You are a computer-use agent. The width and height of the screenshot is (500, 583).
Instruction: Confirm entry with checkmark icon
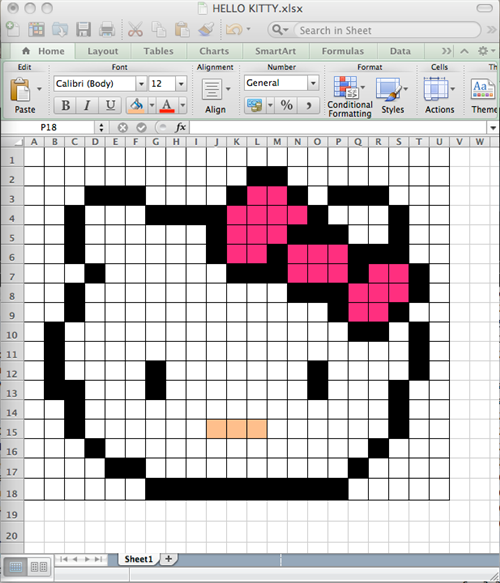[x=141, y=128]
